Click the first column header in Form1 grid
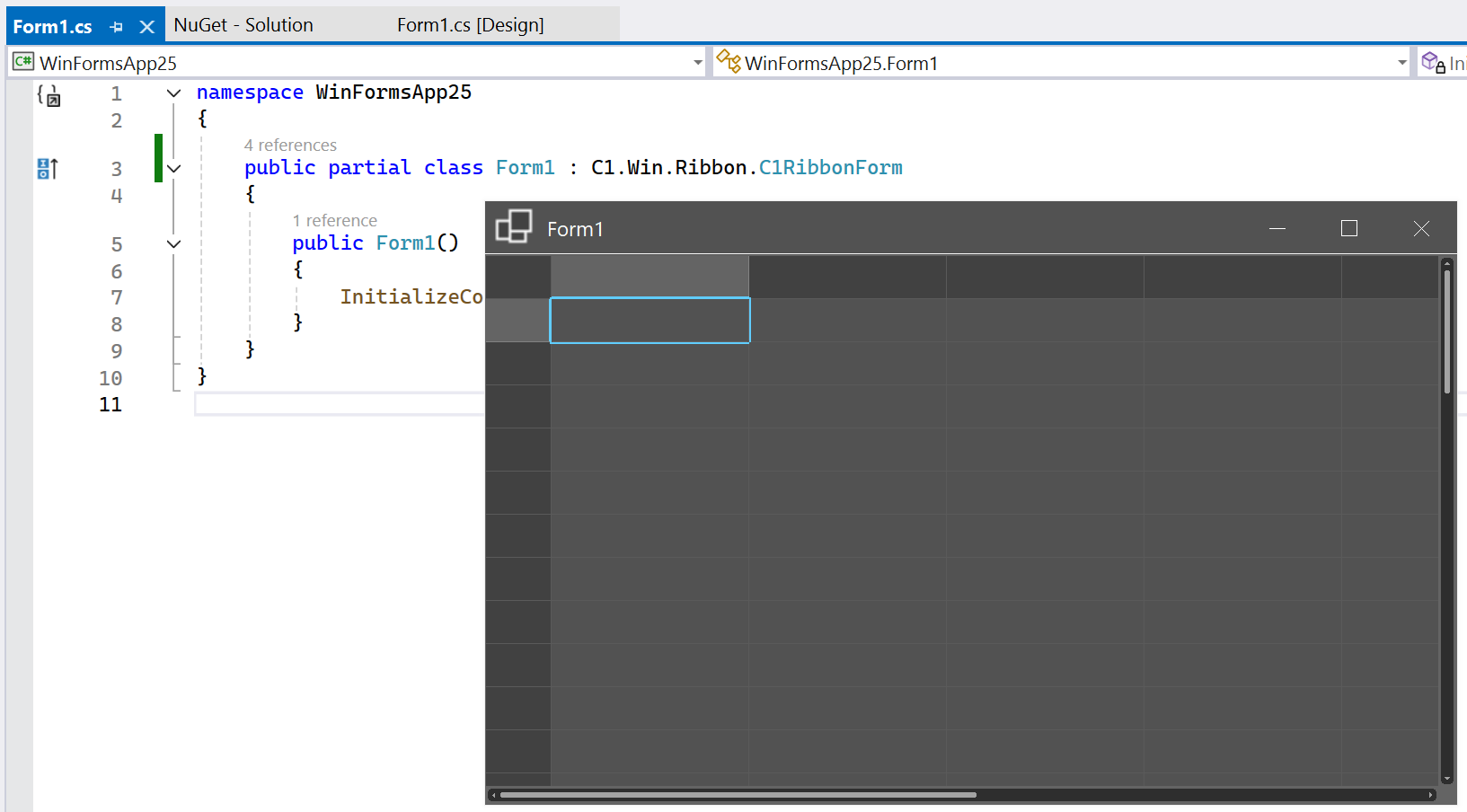This screenshot has height=812, width=1467. 650,277
